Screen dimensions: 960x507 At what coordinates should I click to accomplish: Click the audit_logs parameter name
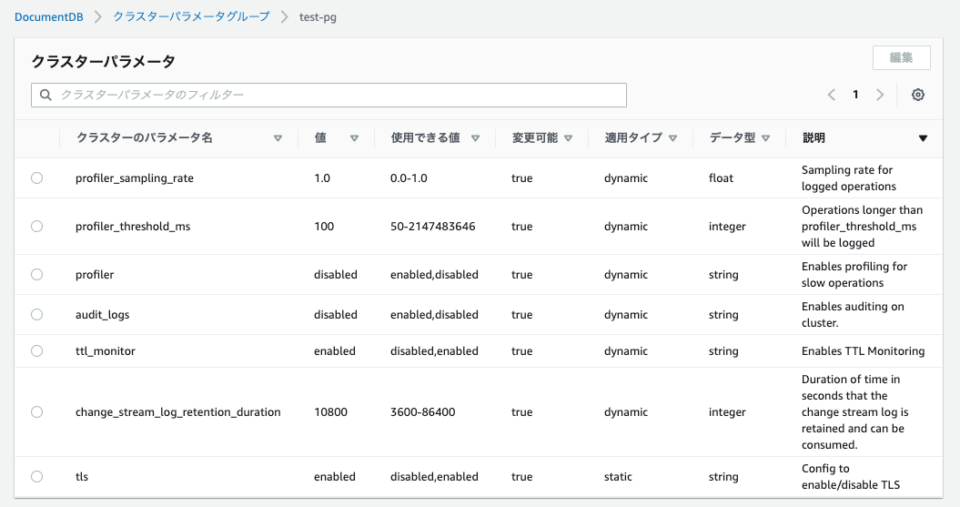point(102,315)
